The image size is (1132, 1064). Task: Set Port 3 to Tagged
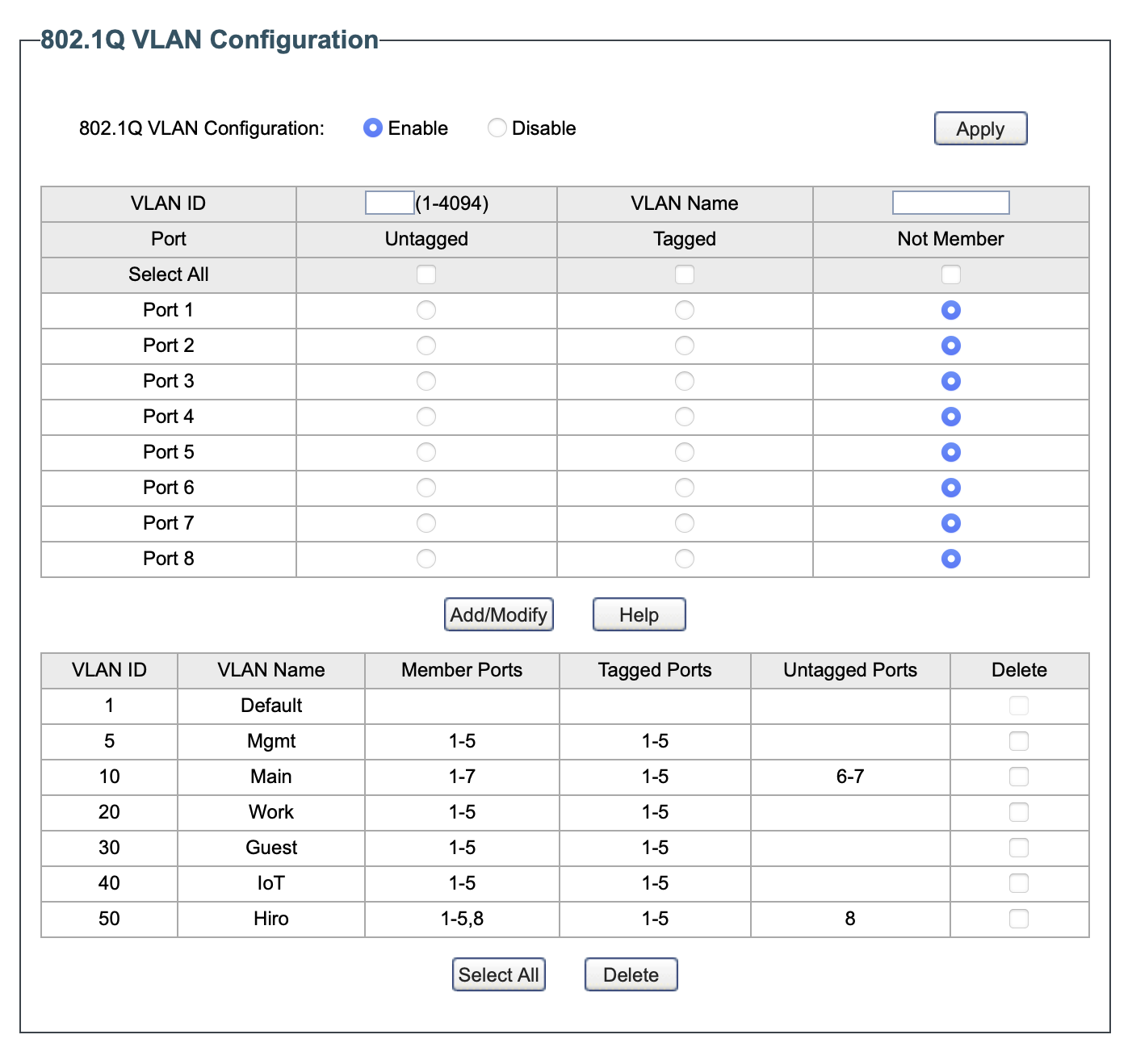point(685,381)
